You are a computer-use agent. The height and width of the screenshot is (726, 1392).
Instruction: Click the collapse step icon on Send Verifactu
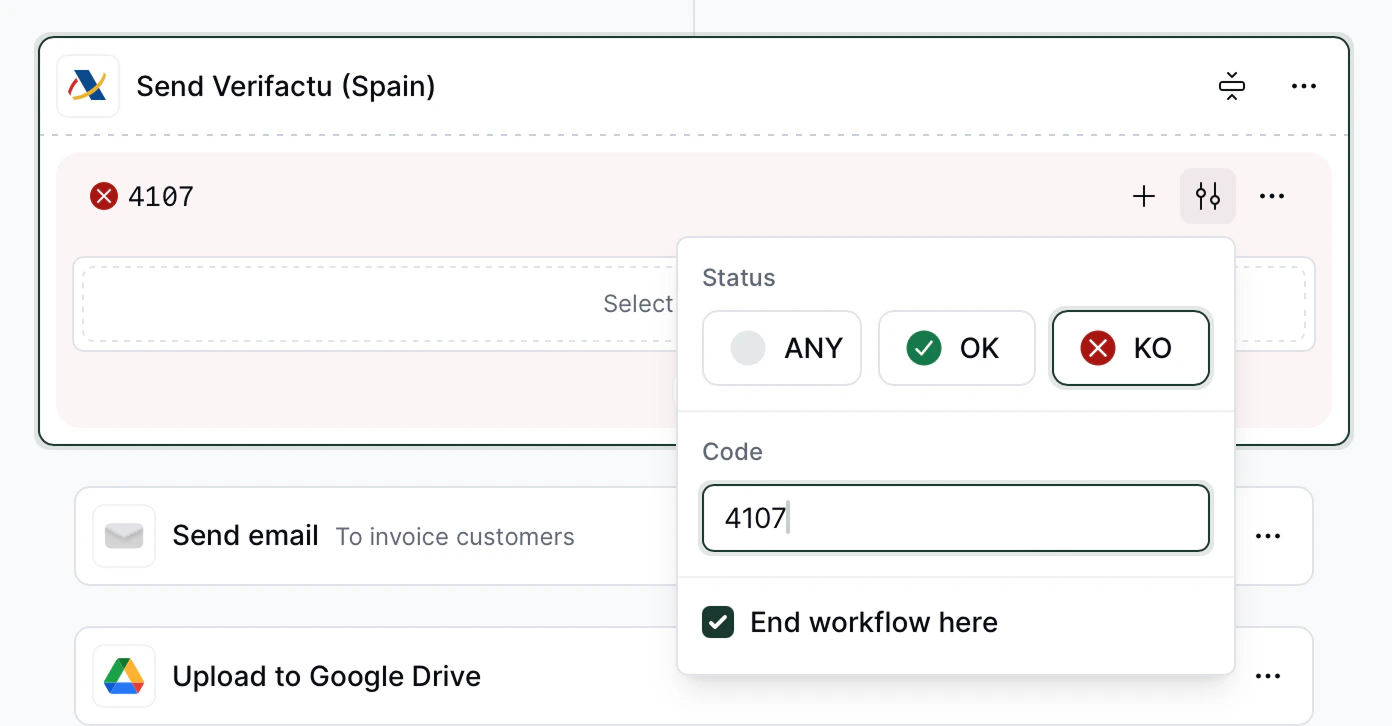(x=1232, y=87)
